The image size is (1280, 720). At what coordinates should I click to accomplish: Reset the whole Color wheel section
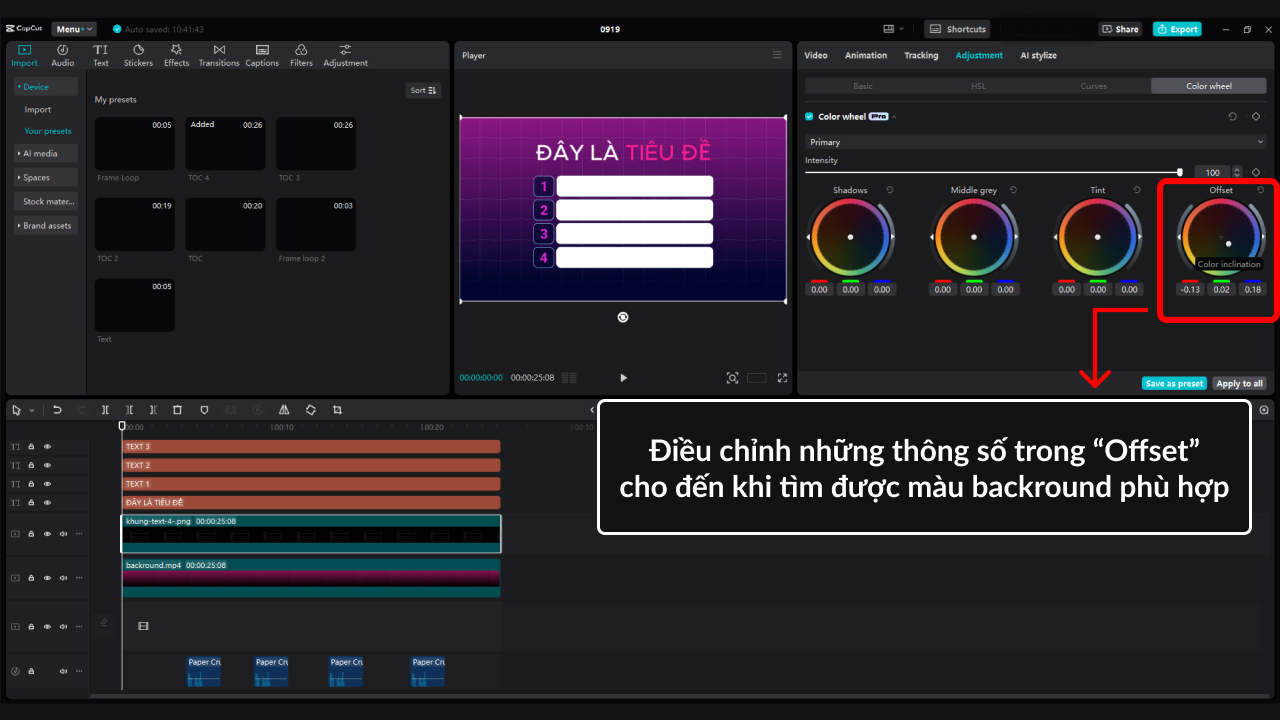[1233, 117]
